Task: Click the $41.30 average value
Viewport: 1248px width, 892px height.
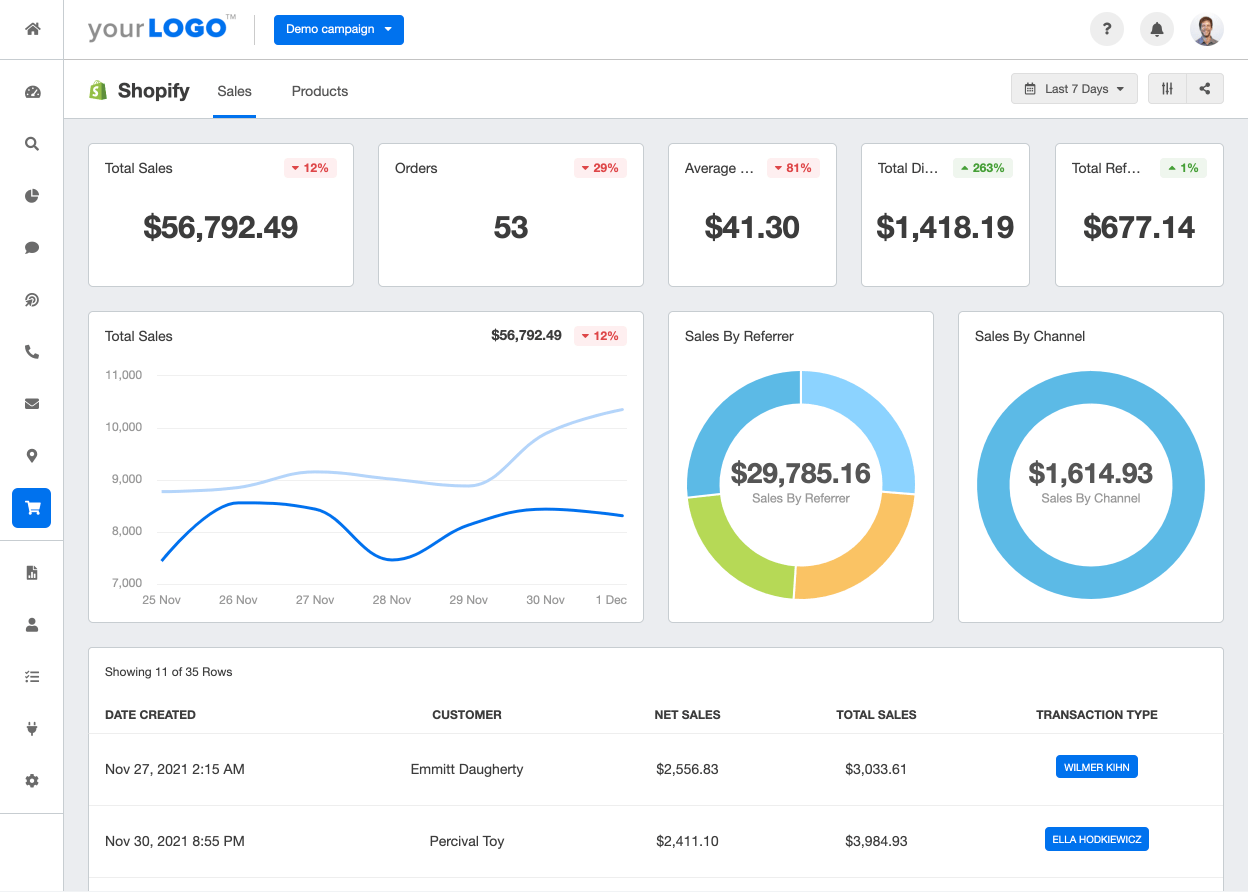Action: pos(752,227)
